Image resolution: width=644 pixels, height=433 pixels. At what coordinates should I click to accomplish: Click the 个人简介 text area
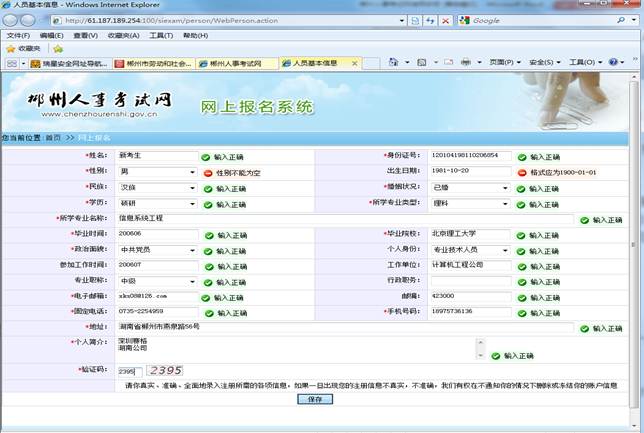301,349
